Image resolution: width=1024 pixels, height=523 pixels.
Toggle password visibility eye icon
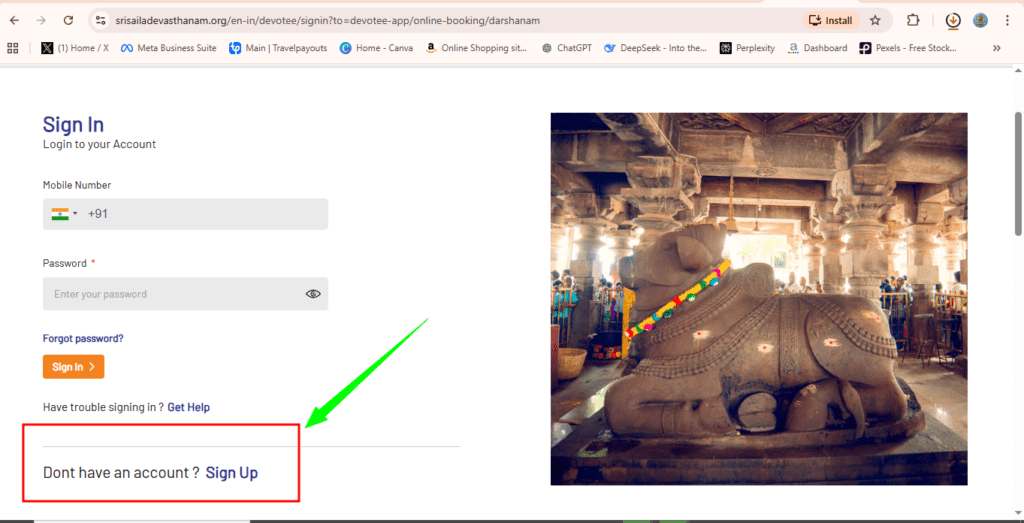313,294
